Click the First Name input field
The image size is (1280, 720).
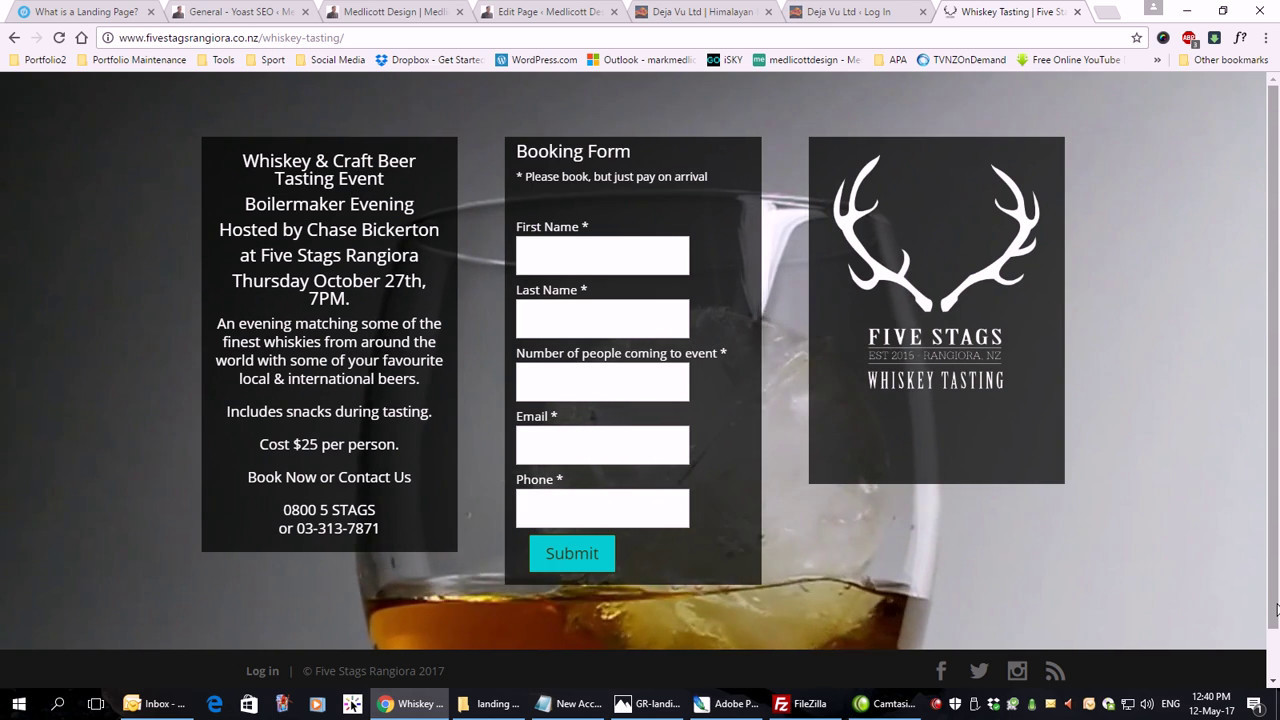click(602, 256)
